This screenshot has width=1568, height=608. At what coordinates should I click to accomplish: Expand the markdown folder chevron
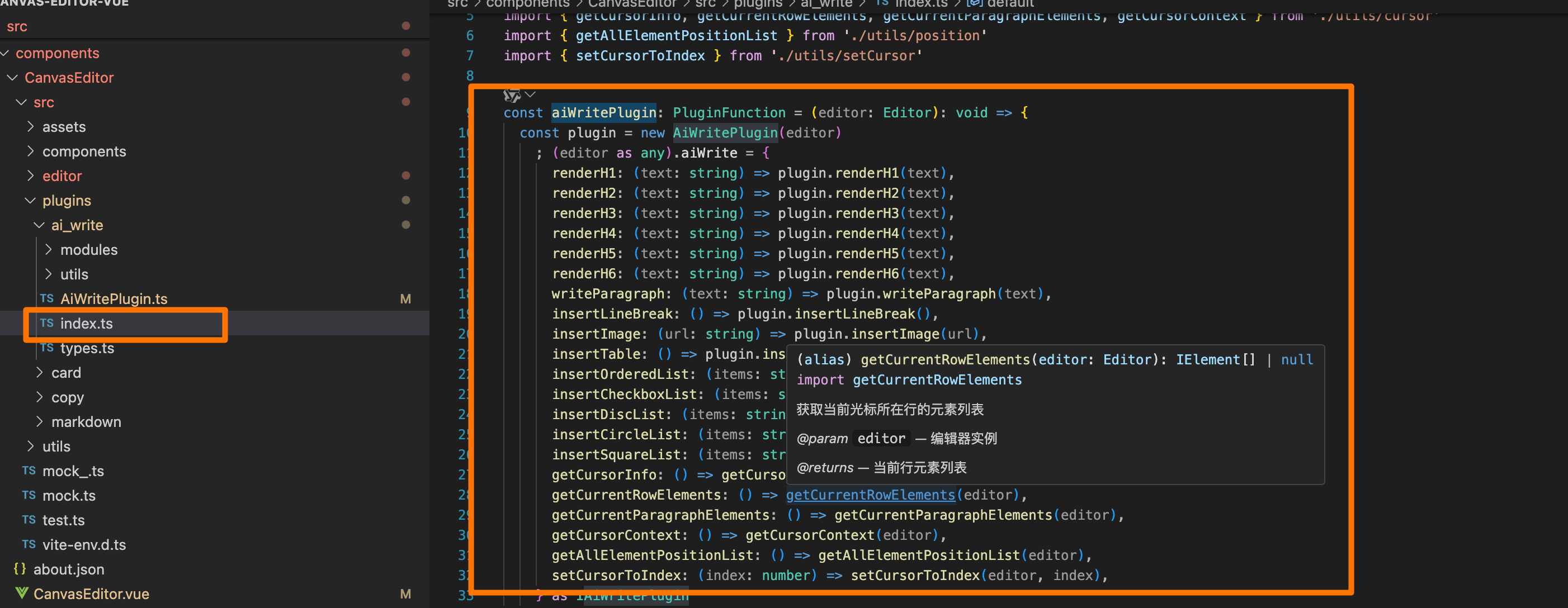[x=40, y=421]
